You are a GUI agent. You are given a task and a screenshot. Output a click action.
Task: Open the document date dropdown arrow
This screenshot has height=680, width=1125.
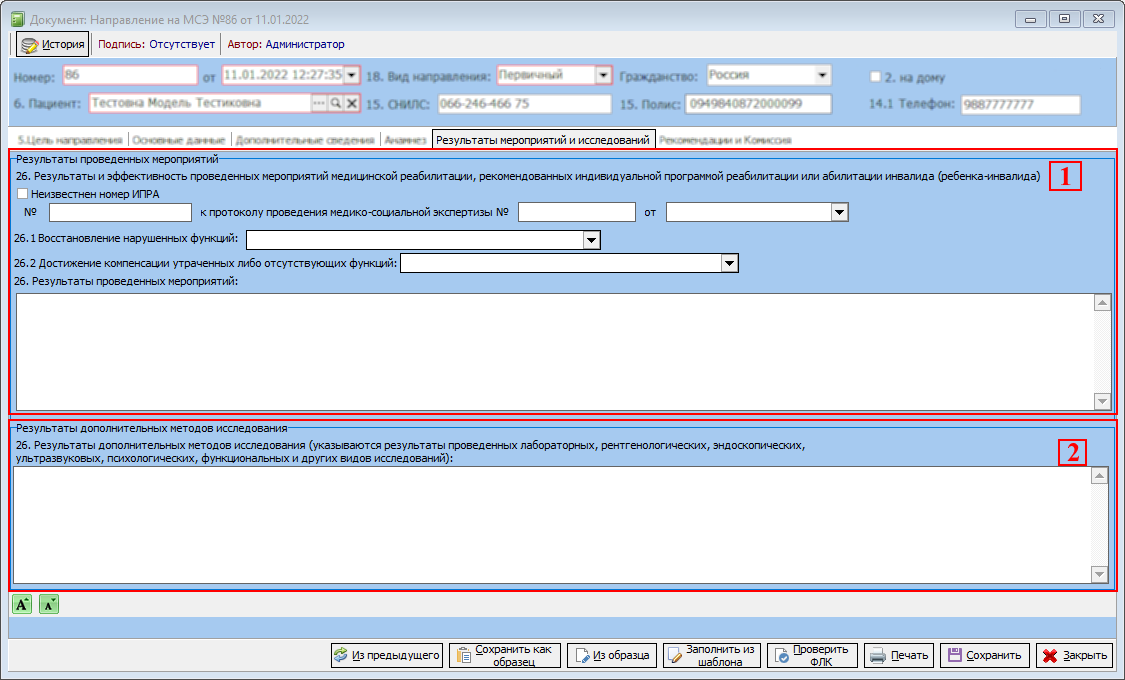(x=352, y=75)
